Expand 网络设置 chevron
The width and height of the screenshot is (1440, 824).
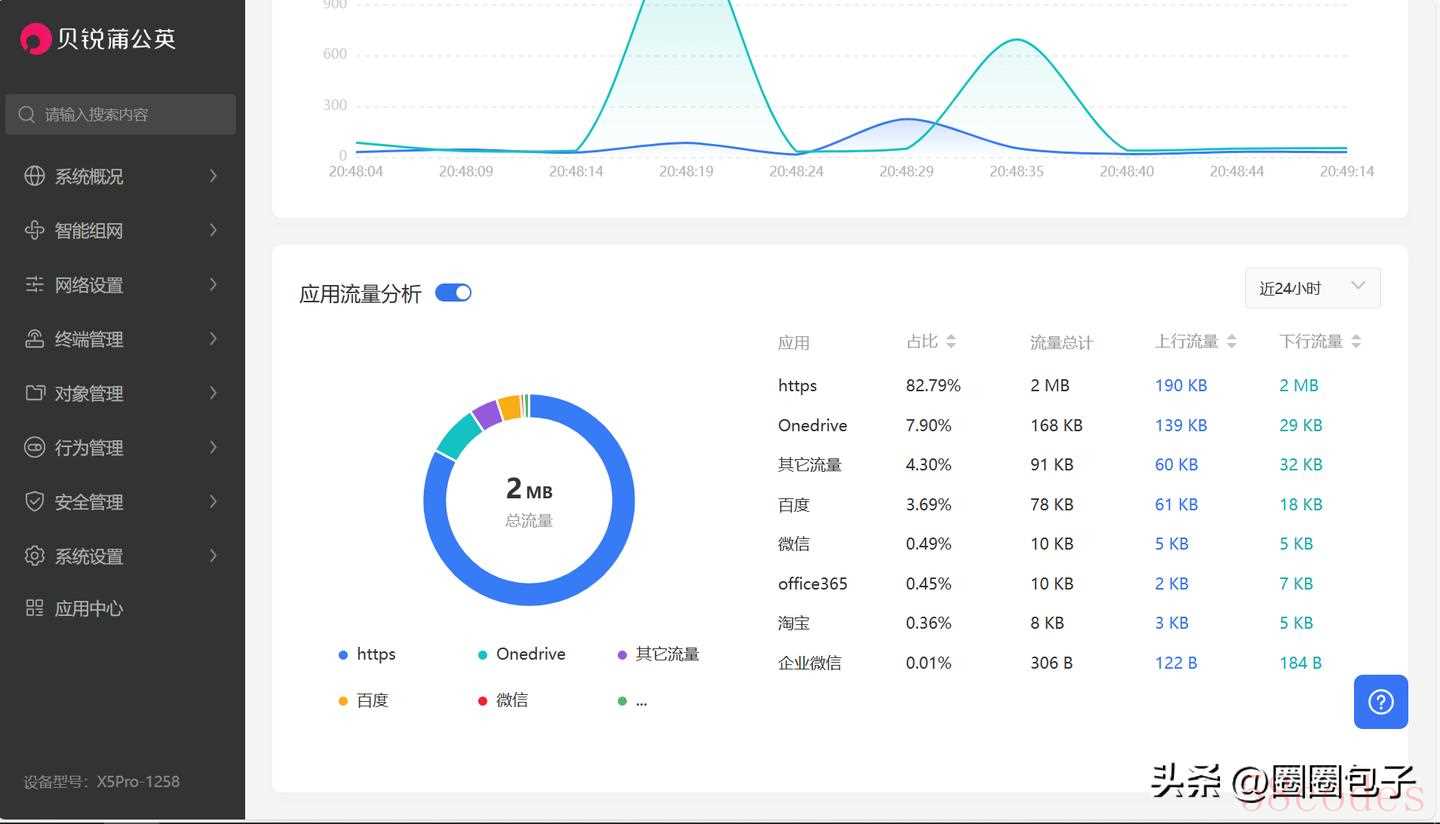[x=213, y=285]
